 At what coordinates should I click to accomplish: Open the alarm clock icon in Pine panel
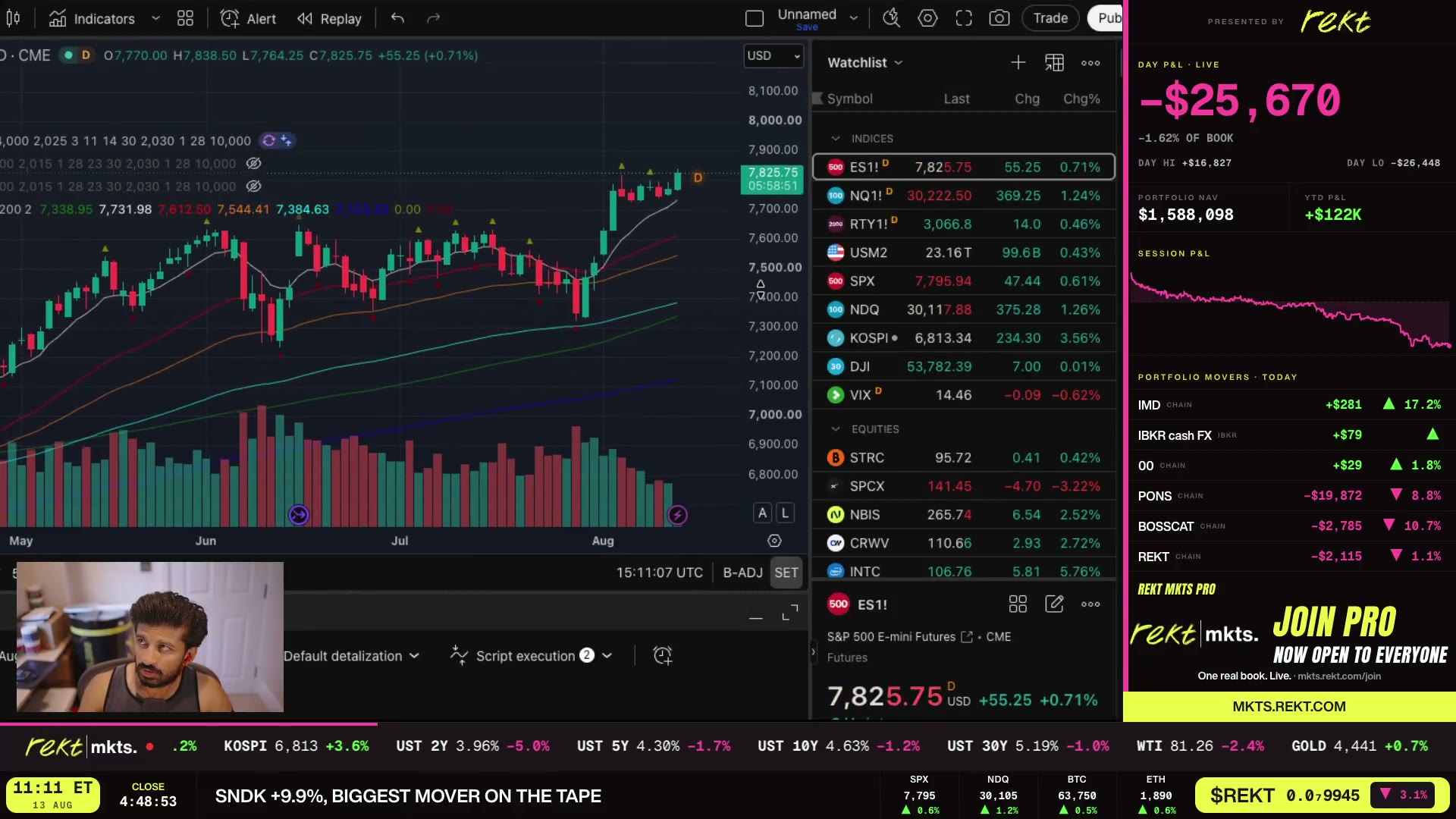[x=662, y=655]
